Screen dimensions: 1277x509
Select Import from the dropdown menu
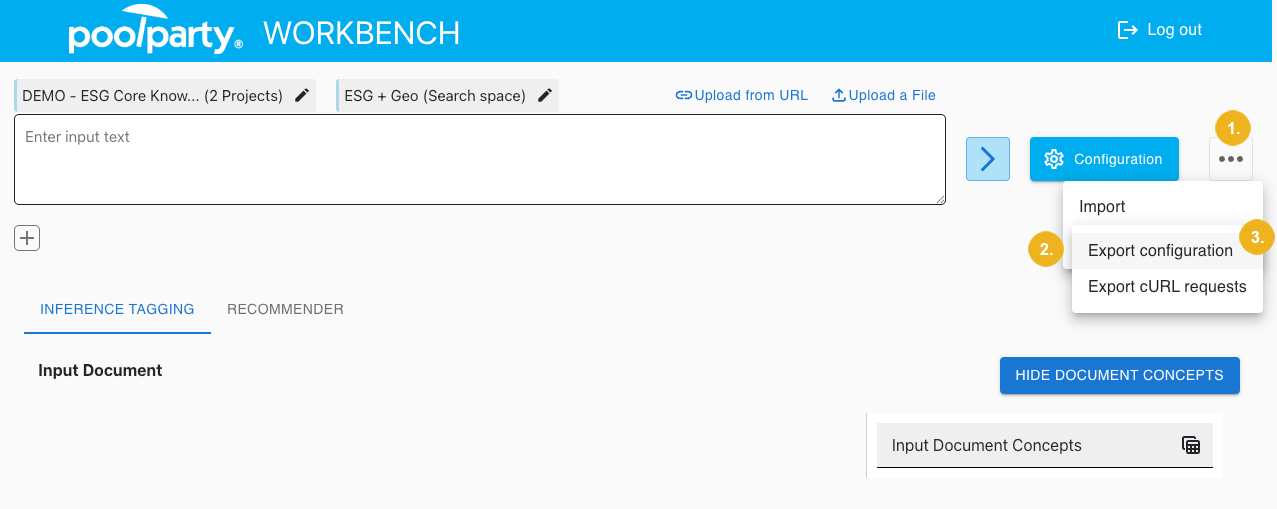[x=1102, y=206]
